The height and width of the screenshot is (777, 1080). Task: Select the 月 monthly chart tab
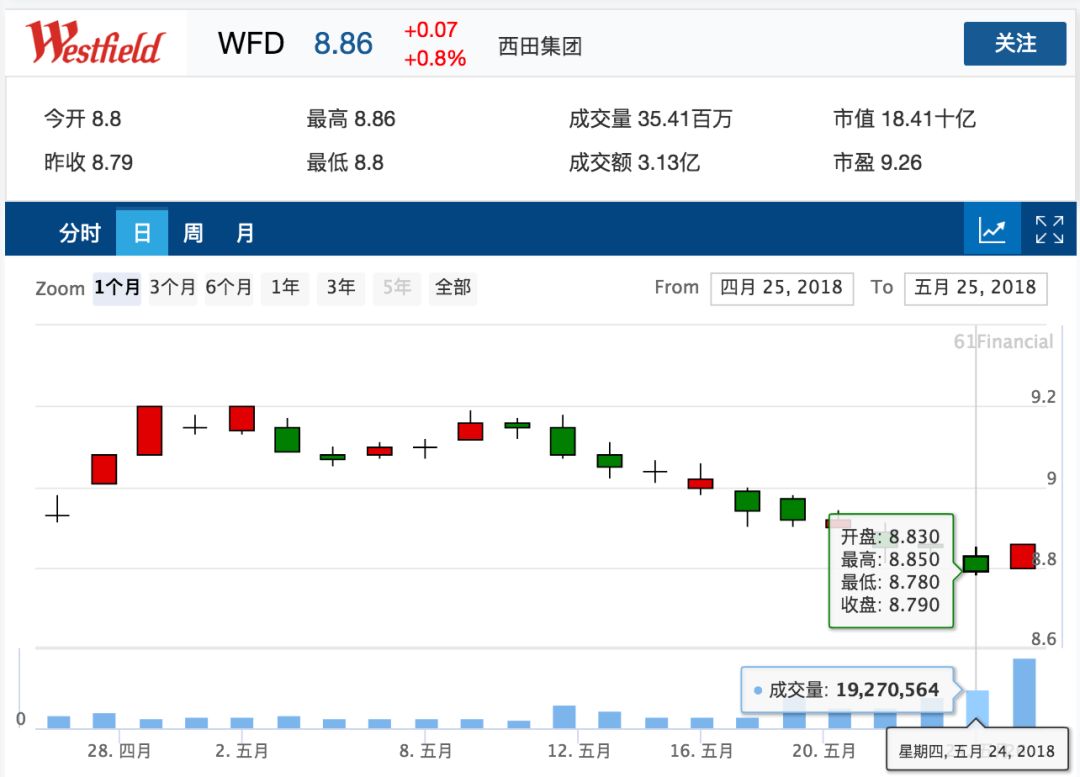click(245, 233)
